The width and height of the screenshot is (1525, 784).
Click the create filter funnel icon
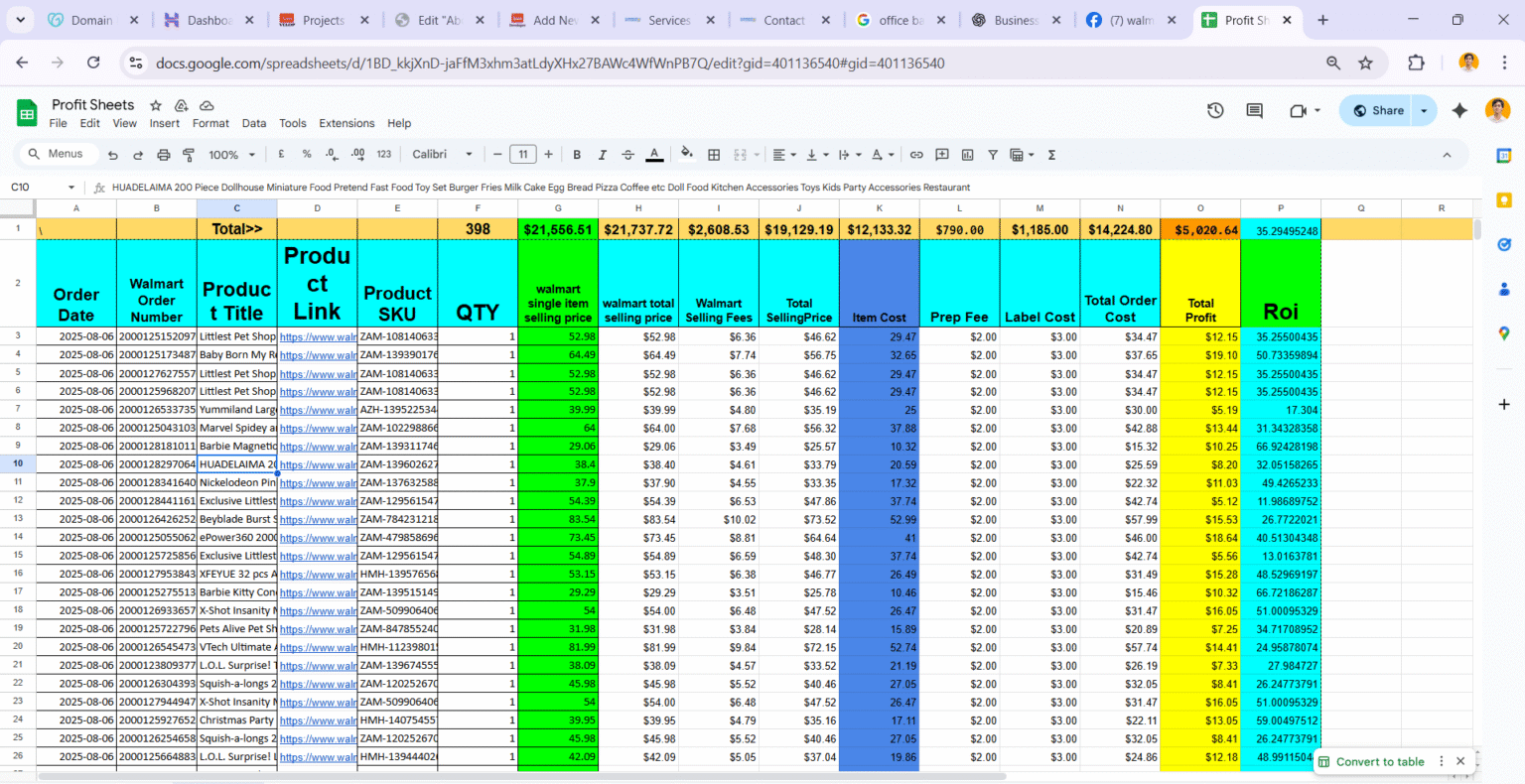click(x=992, y=155)
